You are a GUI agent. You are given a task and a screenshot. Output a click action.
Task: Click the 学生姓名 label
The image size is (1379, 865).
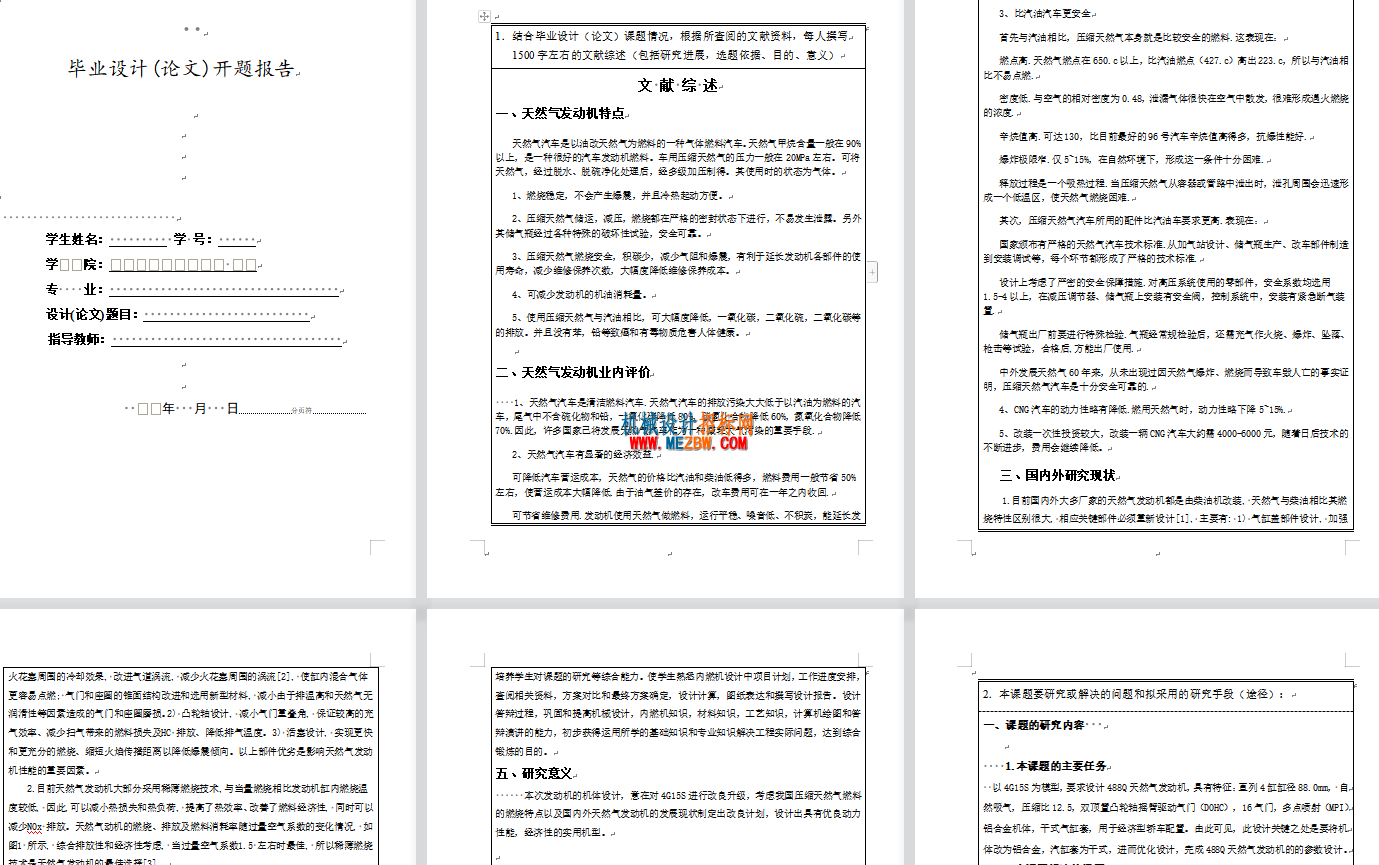pos(74,240)
